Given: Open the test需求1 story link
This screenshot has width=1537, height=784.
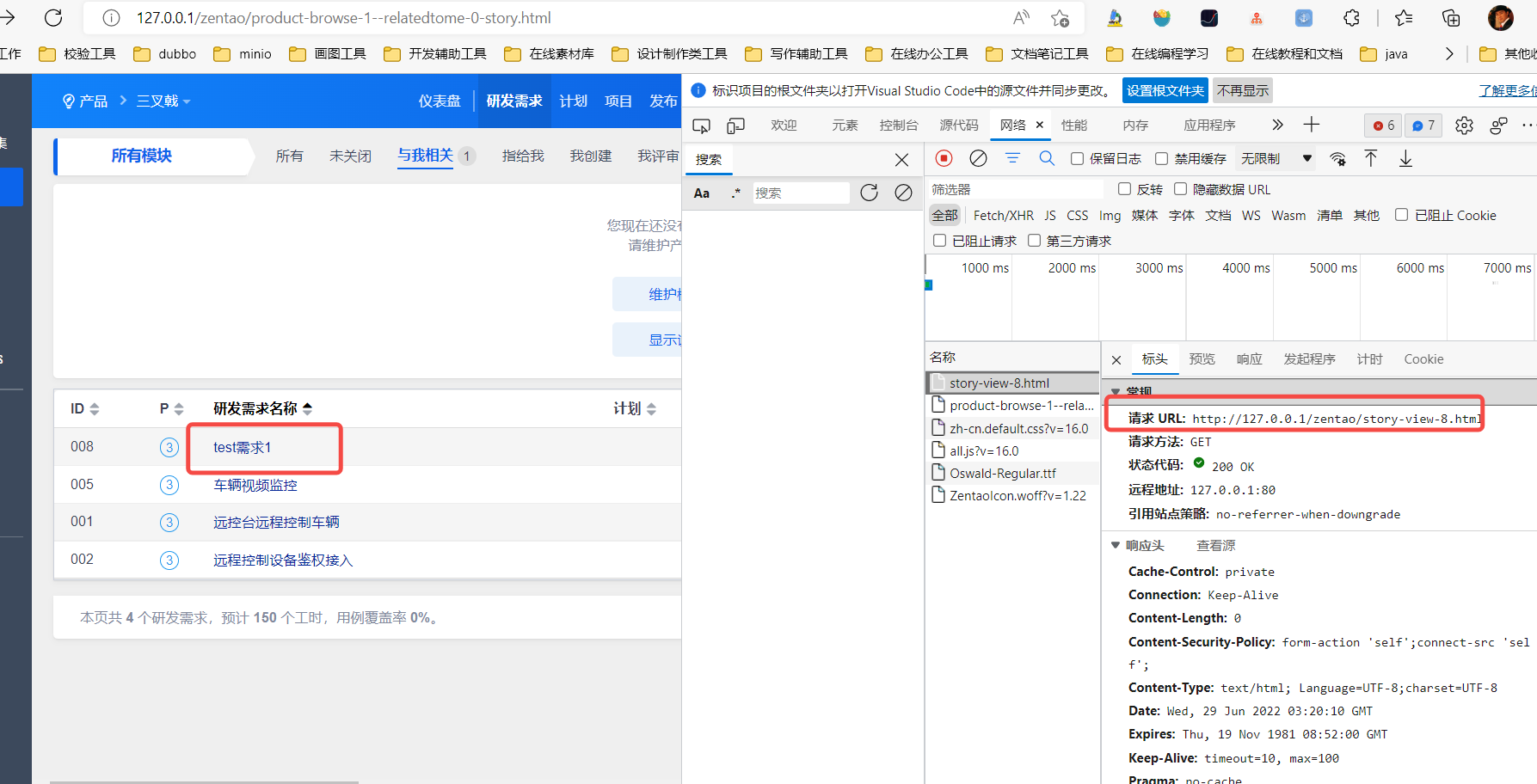Looking at the screenshot, I should 243,447.
